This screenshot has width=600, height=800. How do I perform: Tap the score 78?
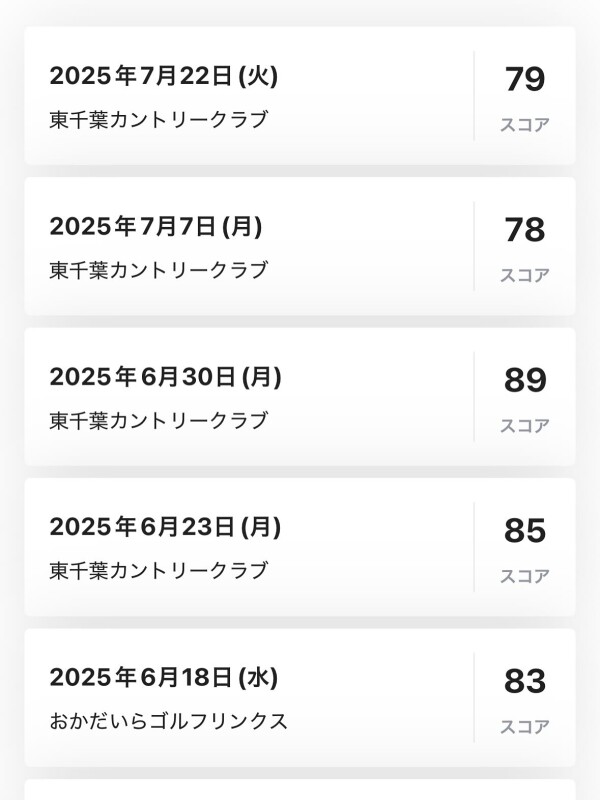point(525,230)
